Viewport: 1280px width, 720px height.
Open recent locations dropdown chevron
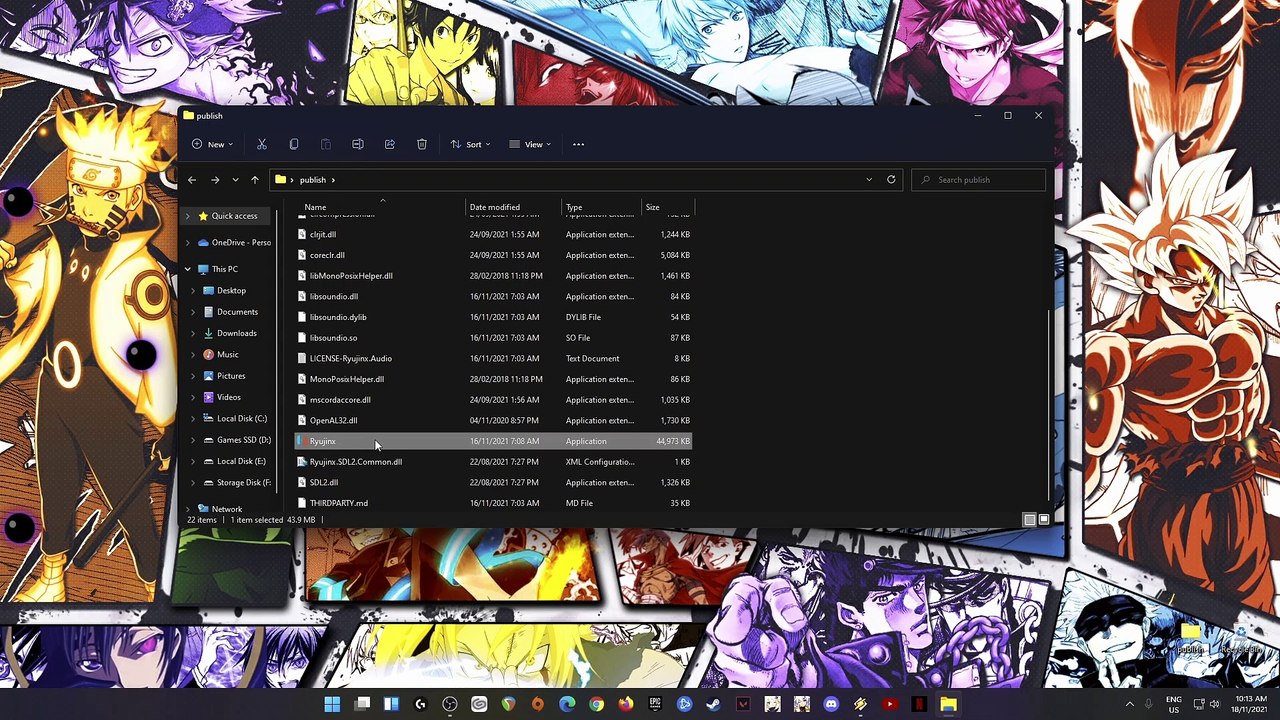tap(235, 180)
